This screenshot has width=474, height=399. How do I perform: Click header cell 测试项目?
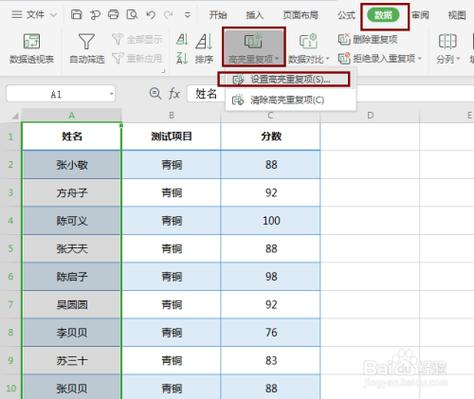click(171, 136)
